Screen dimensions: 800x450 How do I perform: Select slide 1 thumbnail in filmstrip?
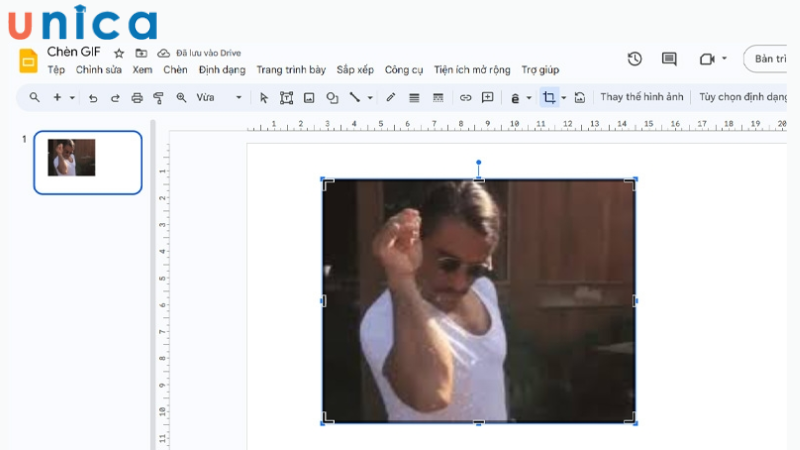pyautogui.click(x=88, y=162)
